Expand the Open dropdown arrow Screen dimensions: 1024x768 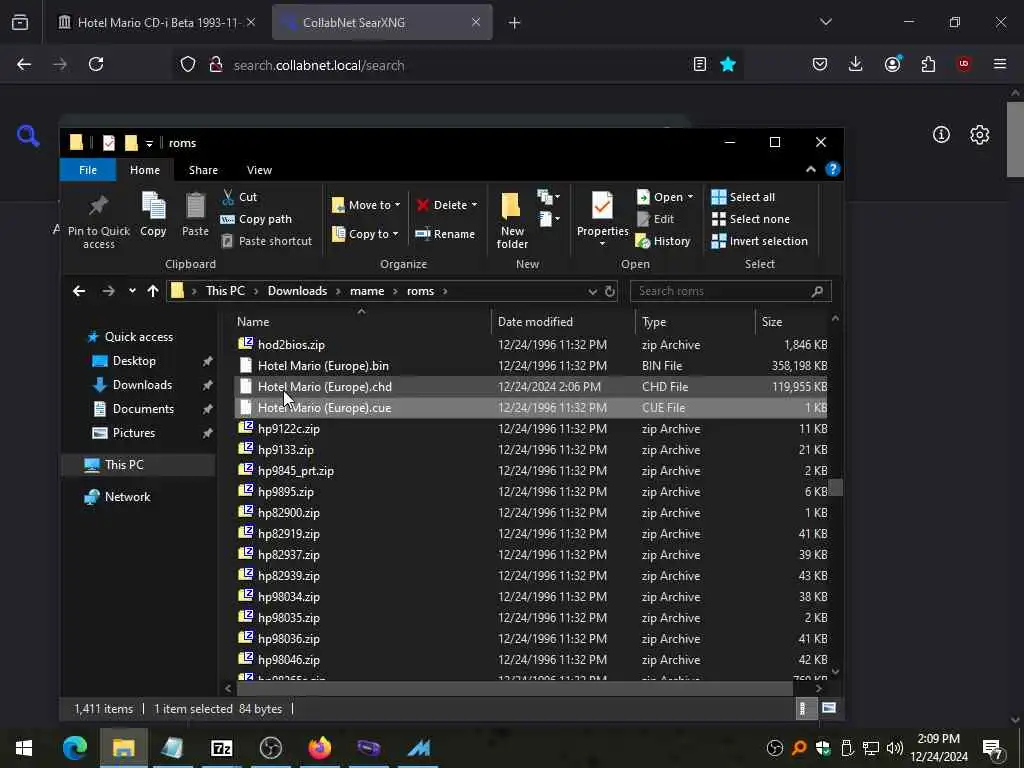click(690, 197)
